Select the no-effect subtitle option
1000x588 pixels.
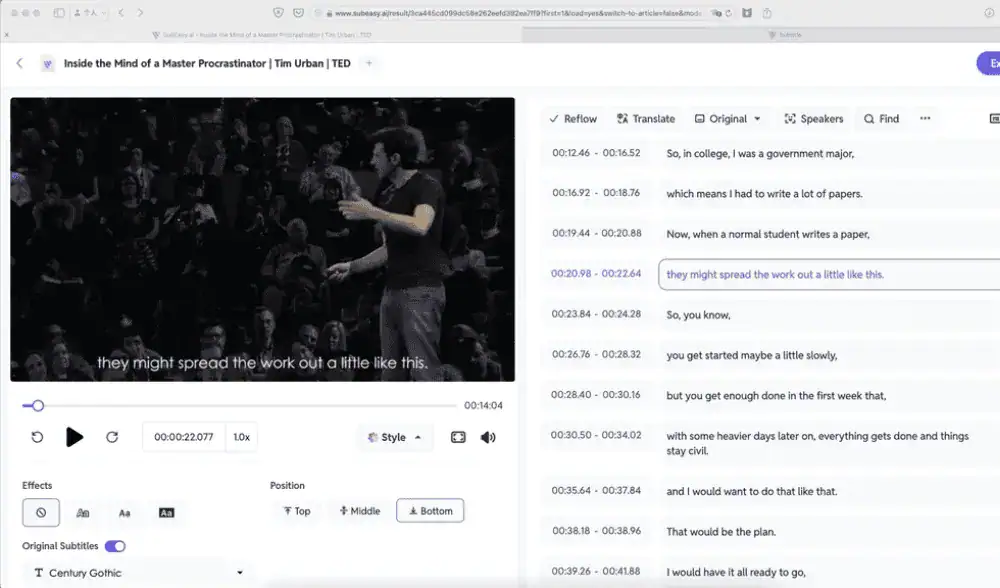tap(41, 512)
